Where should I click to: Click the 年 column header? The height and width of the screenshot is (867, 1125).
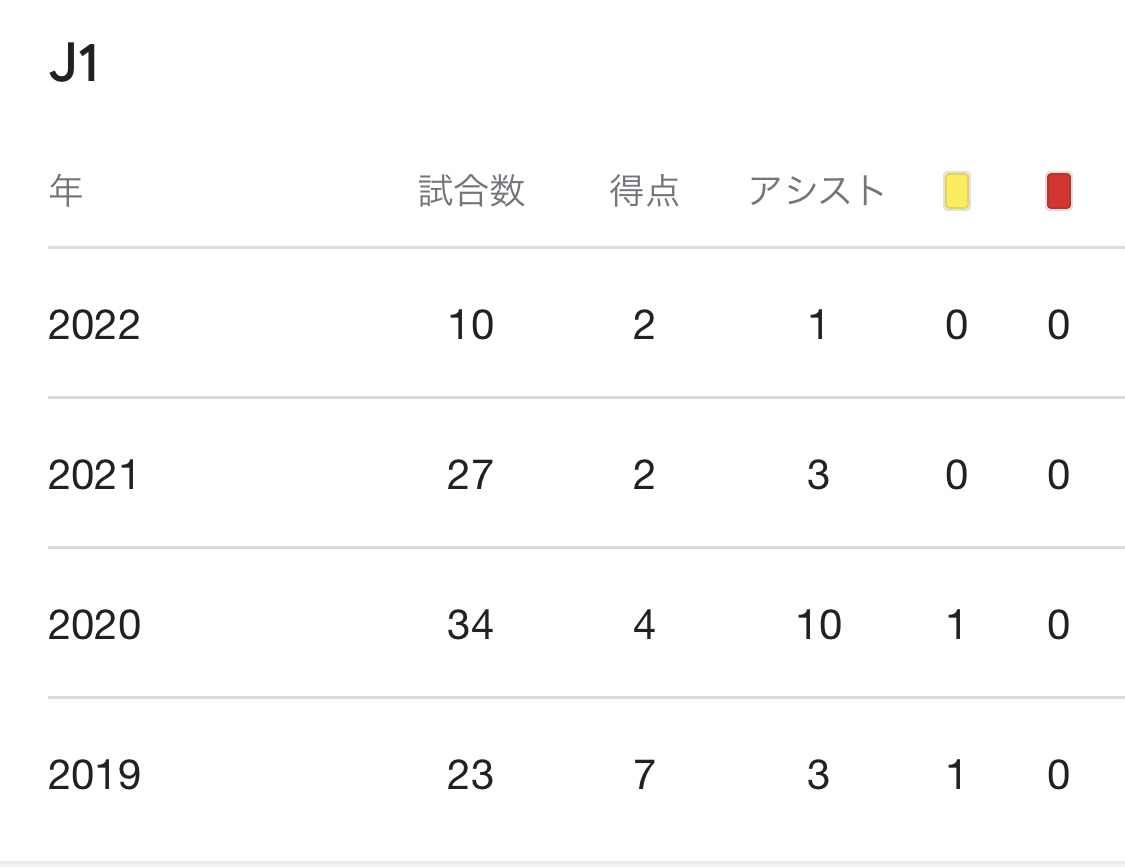pos(65,191)
